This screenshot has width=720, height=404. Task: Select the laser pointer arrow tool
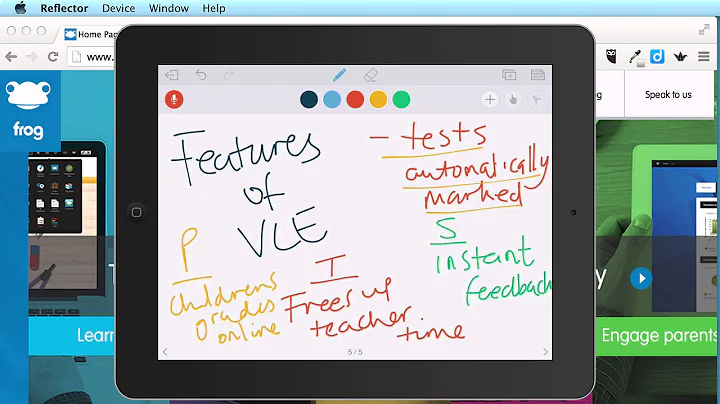coord(535,100)
